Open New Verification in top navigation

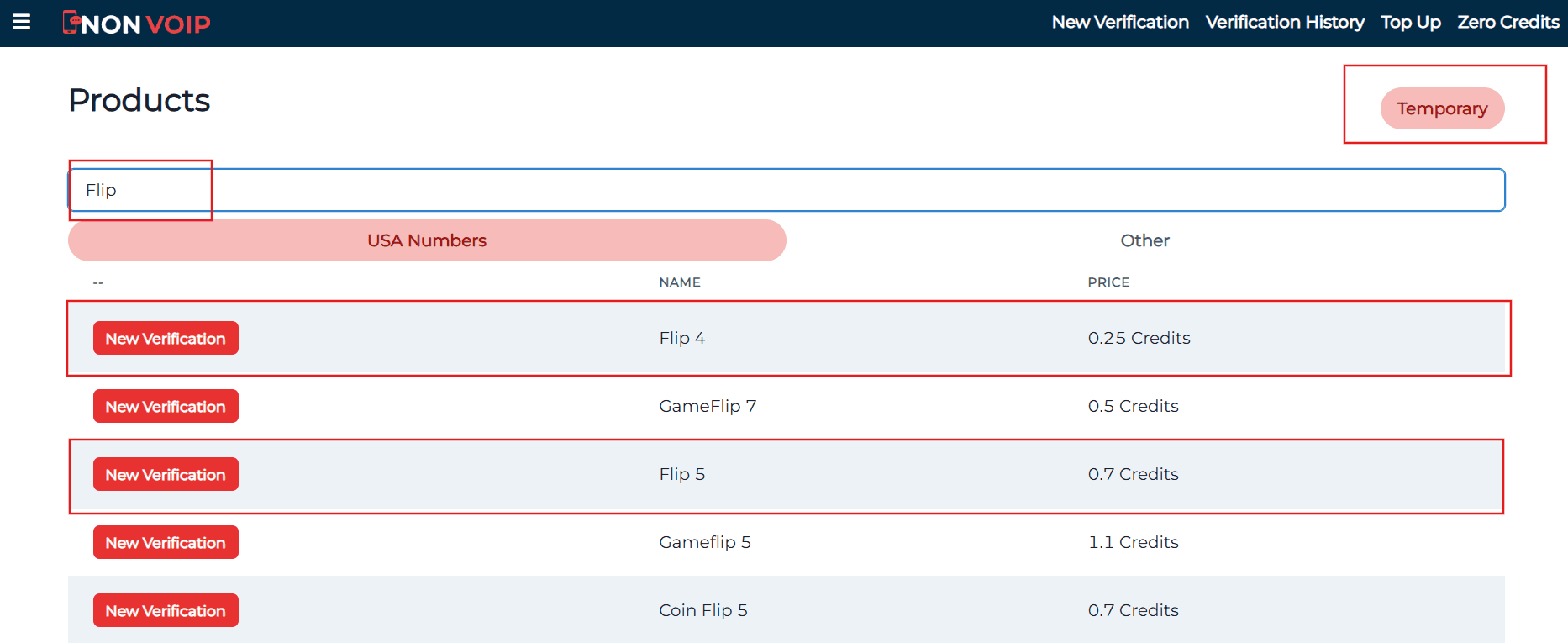[1120, 23]
